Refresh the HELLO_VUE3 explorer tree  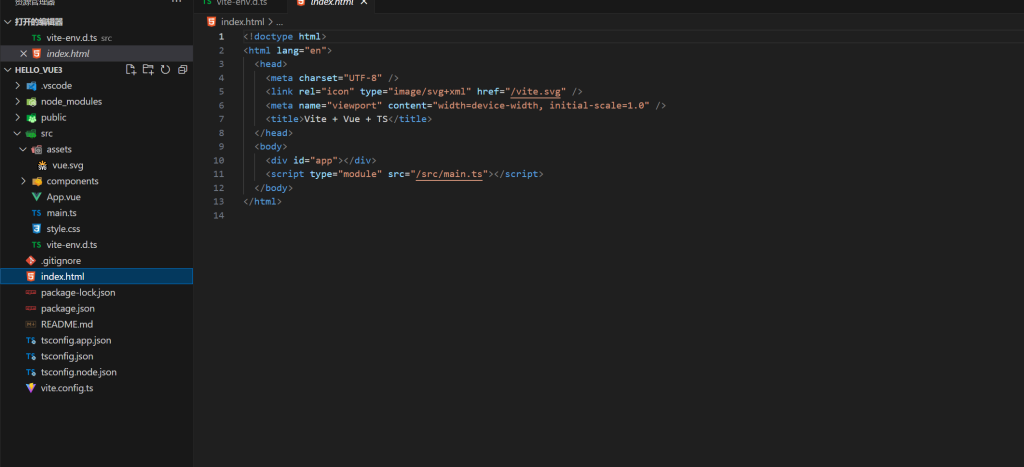click(165, 70)
